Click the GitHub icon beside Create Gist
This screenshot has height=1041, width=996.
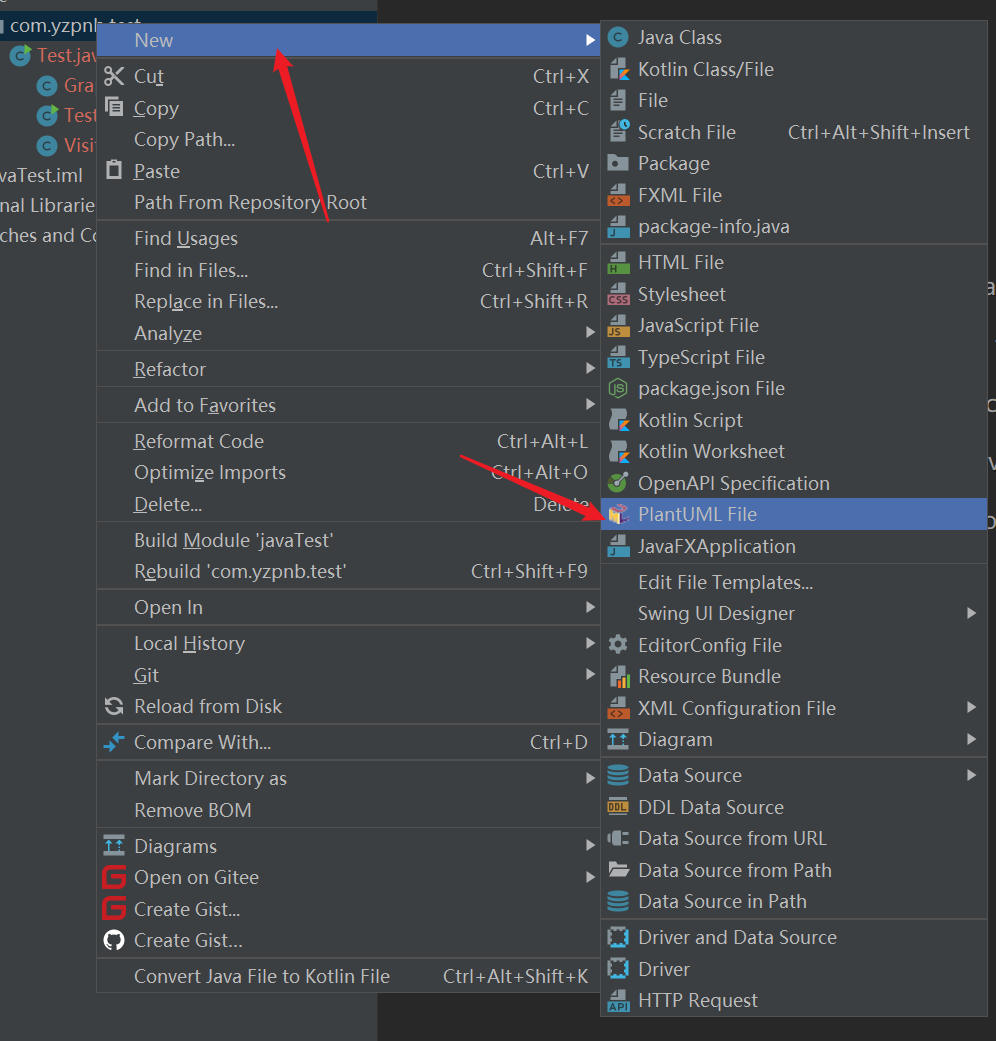coord(114,940)
